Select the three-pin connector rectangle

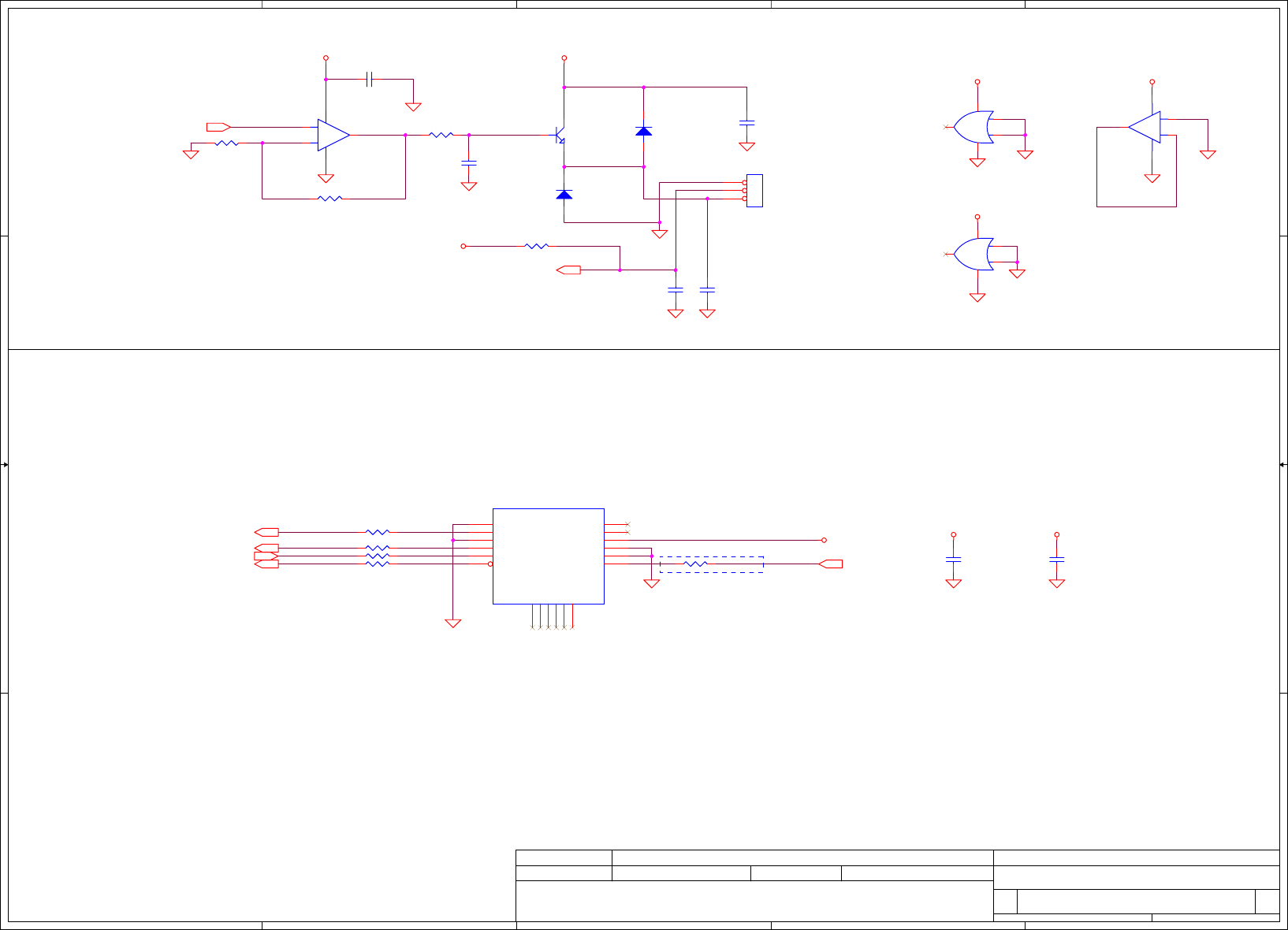[x=754, y=191]
